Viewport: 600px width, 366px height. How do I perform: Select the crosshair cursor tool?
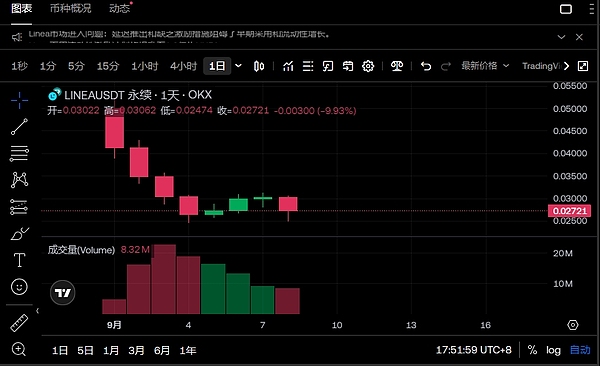pyautogui.click(x=19, y=100)
